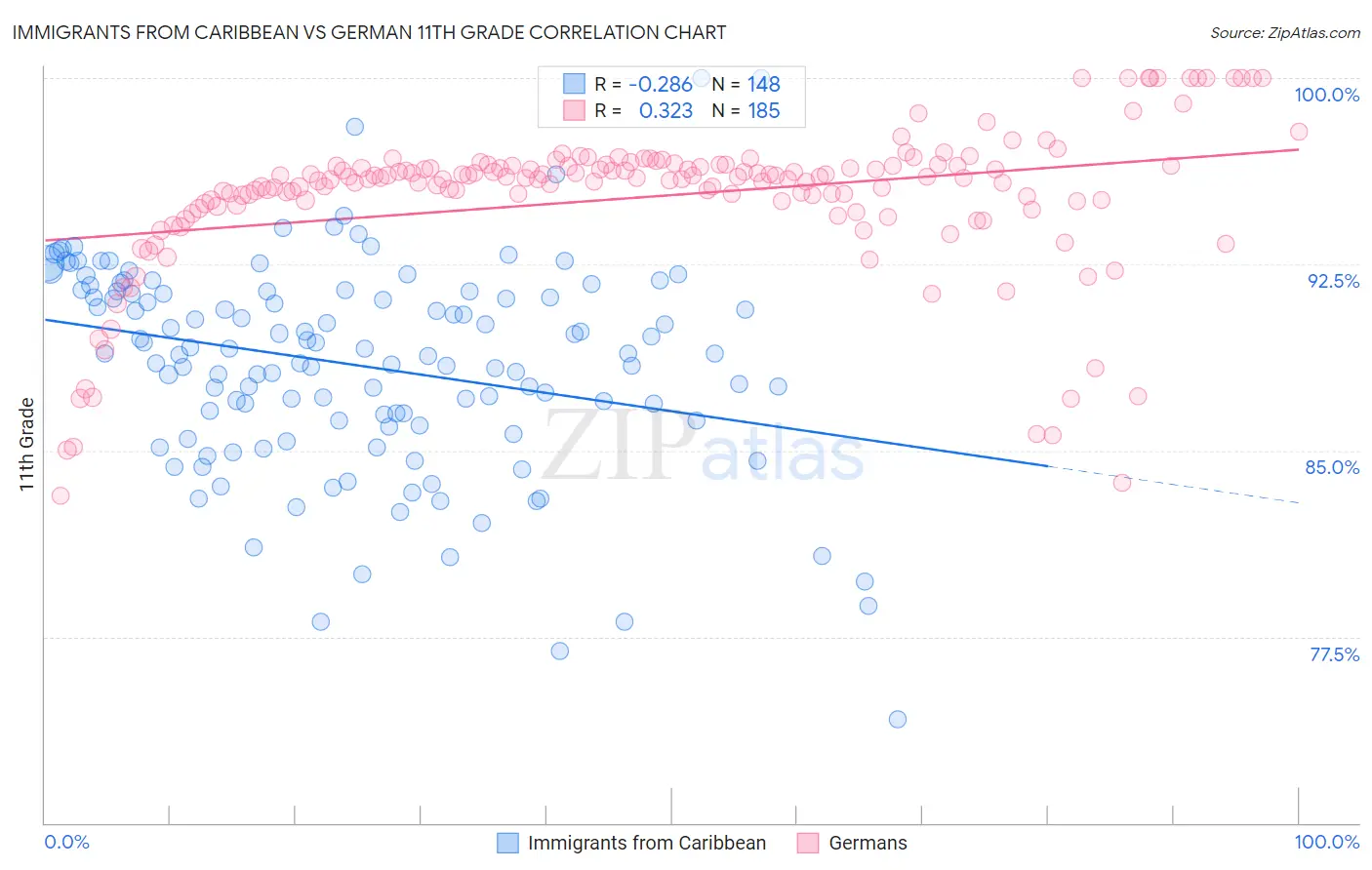Click the blue R = -0.286 stats swatch

[574, 84]
